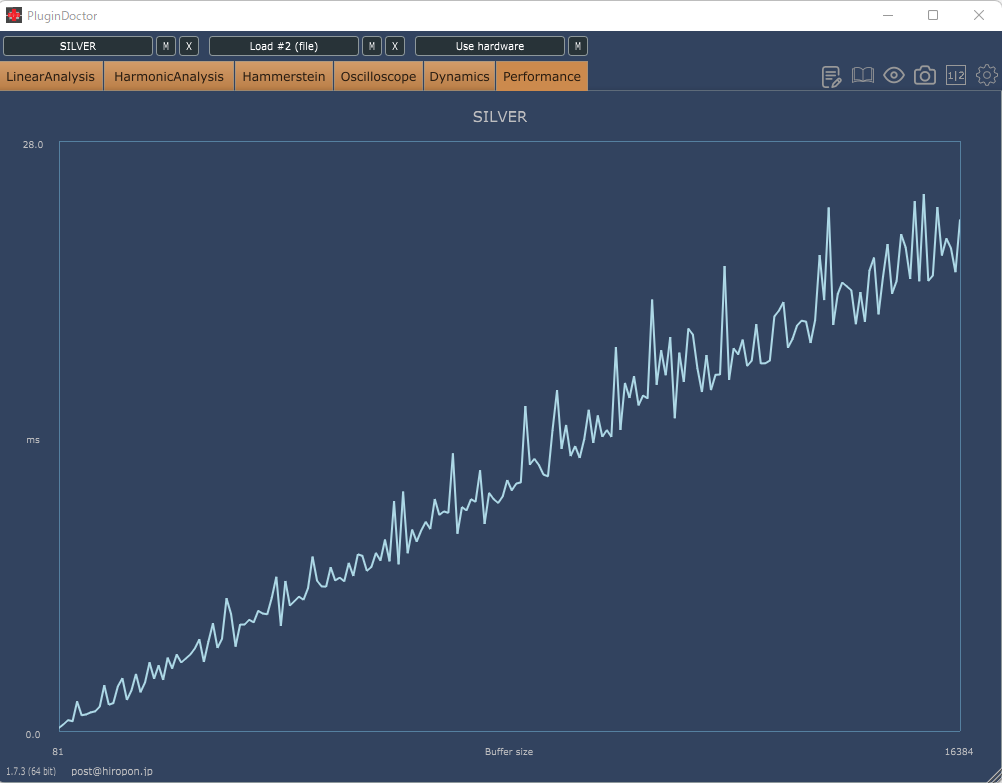This screenshot has width=1002, height=783.
Task: Toggle the 1|2 comparison icon
Action: pos(955,75)
